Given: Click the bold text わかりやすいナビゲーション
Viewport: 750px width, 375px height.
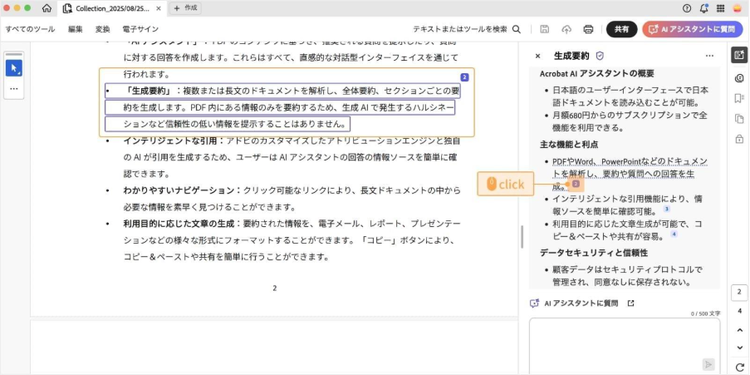Looking at the screenshot, I should pos(182,190).
